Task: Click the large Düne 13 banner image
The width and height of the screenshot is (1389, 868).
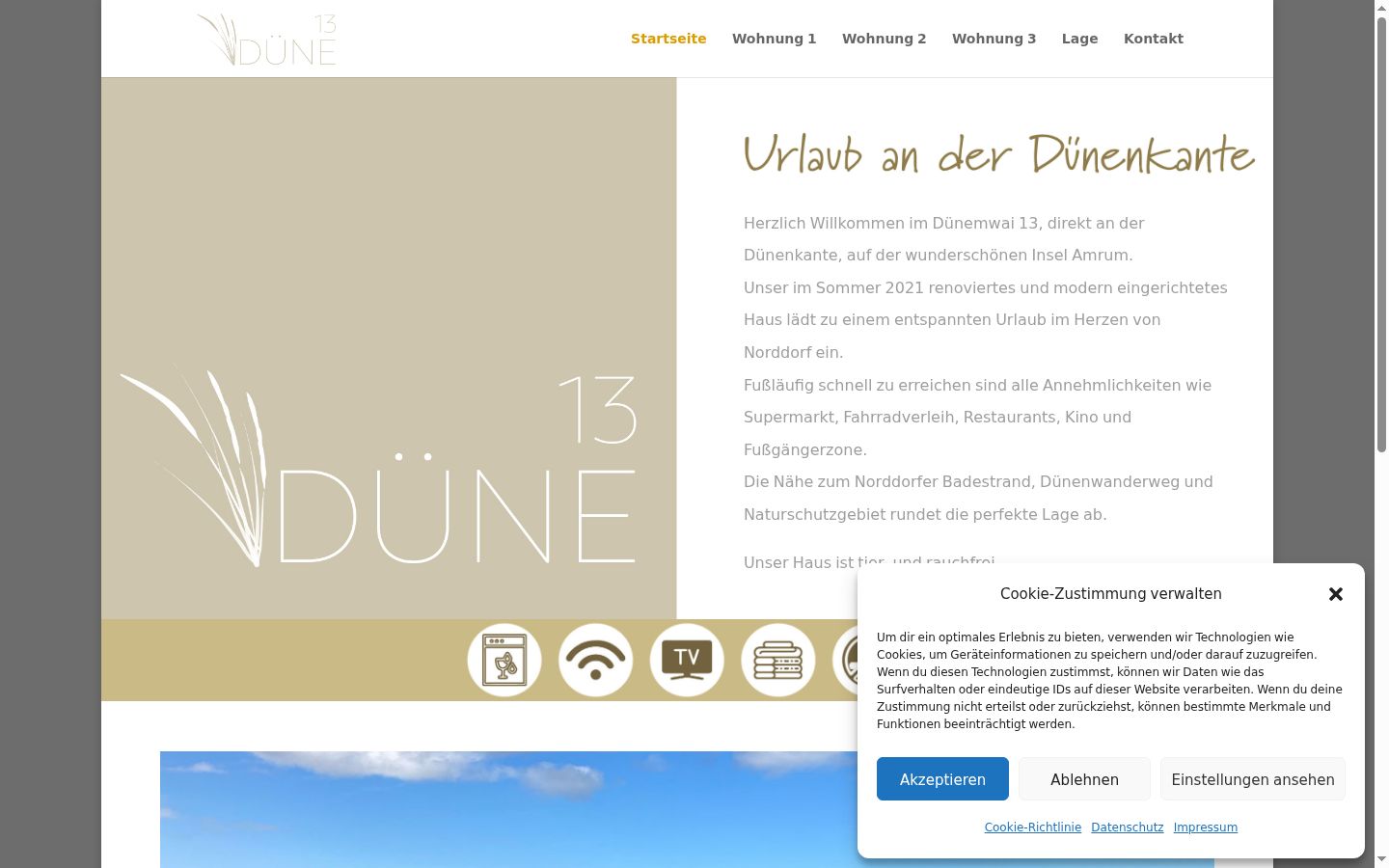Action: click(x=389, y=348)
